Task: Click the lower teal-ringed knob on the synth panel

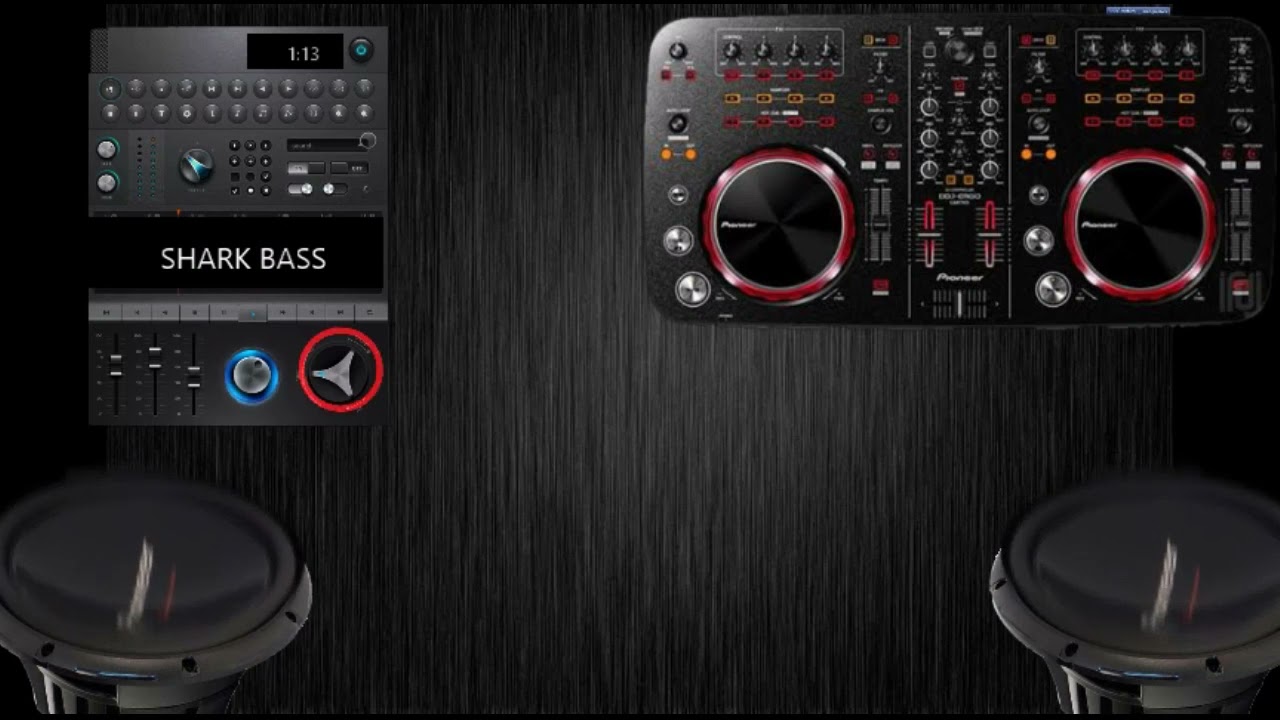Action: click(x=106, y=183)
